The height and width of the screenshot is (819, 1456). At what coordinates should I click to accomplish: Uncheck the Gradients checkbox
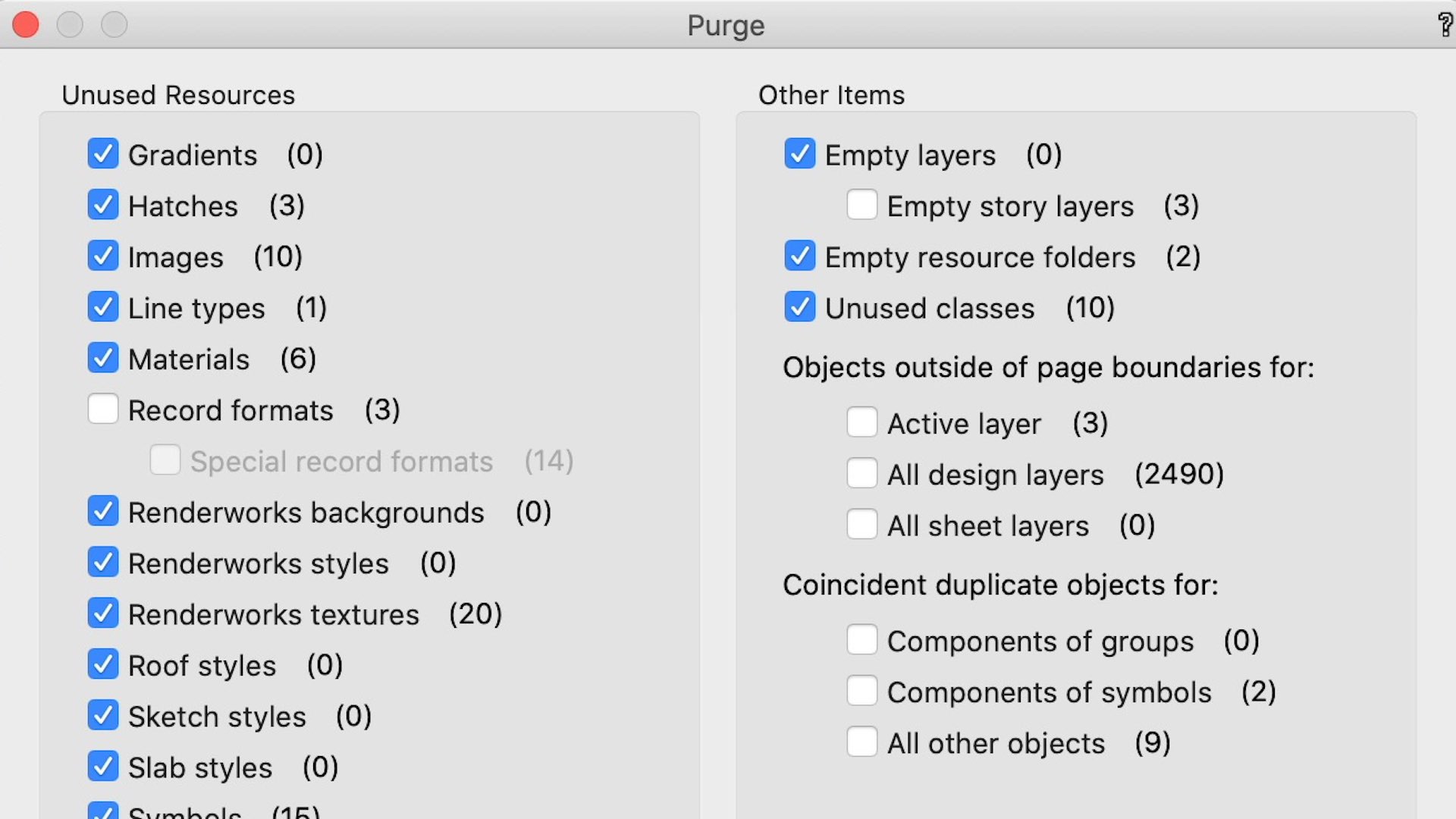(103, 154)
